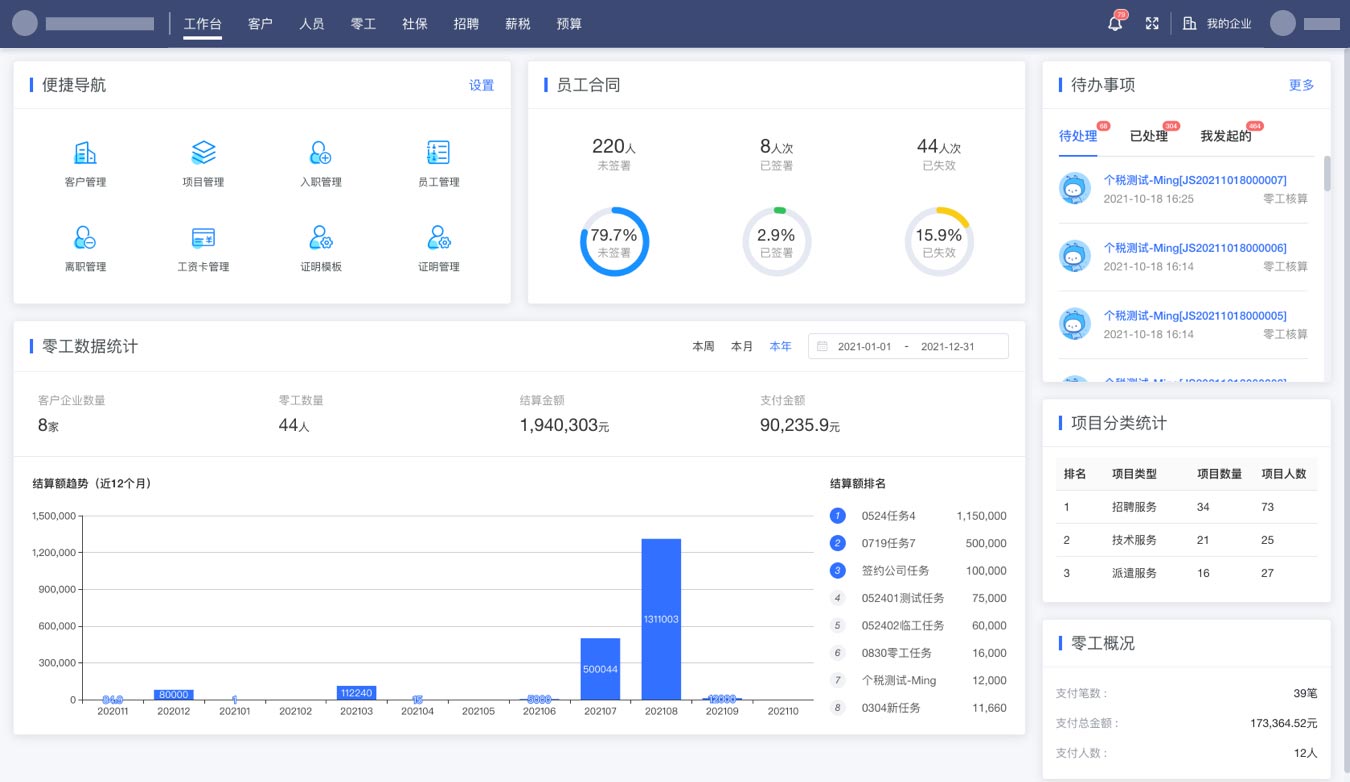Open the 员工管理 icon
The height and width of the screenshot is (782, 1350).
[x=438, y=153]
